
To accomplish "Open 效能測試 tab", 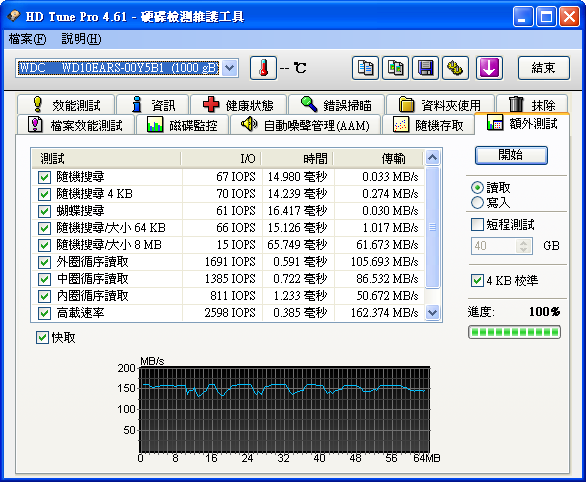I will coord(66,105).
